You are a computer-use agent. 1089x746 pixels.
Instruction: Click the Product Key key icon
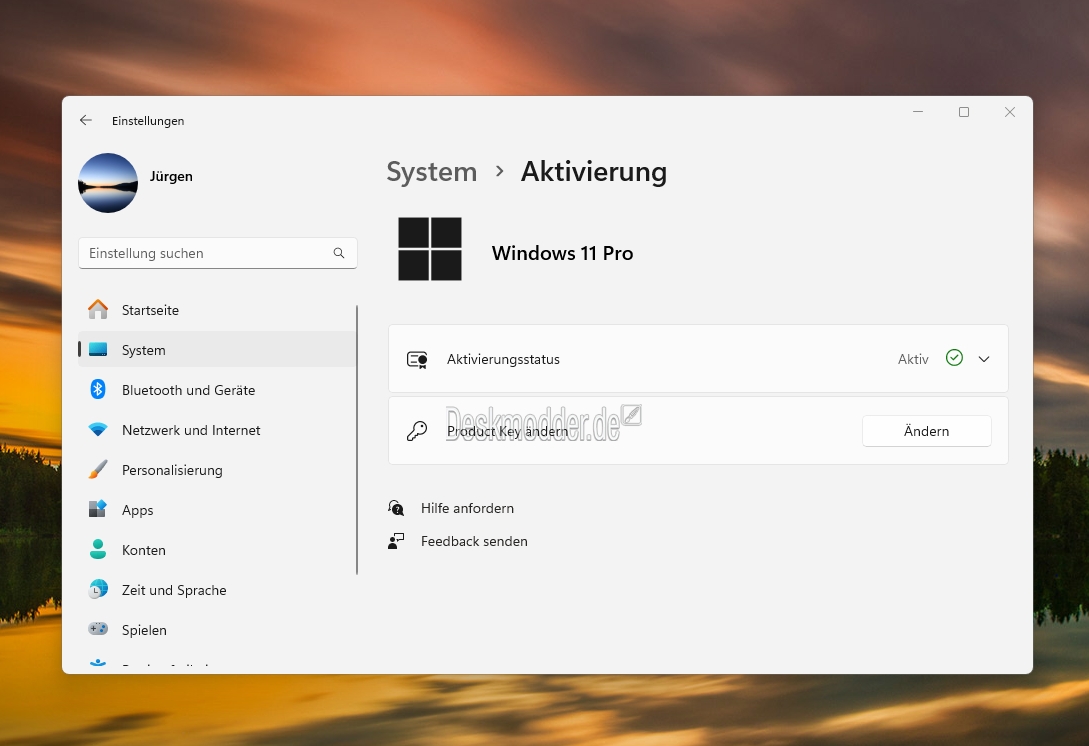click(x=417, y=431)
